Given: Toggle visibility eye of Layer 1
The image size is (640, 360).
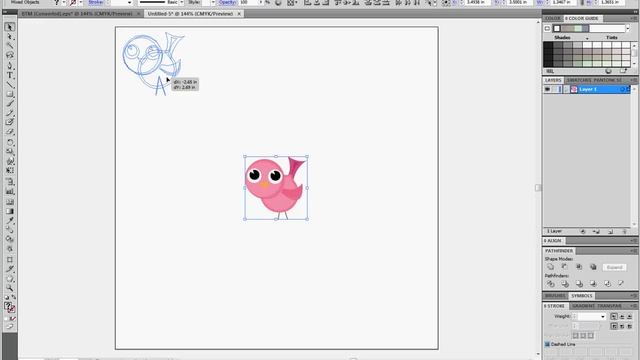Looking at the screenshot, I should (x=547, y=89).
